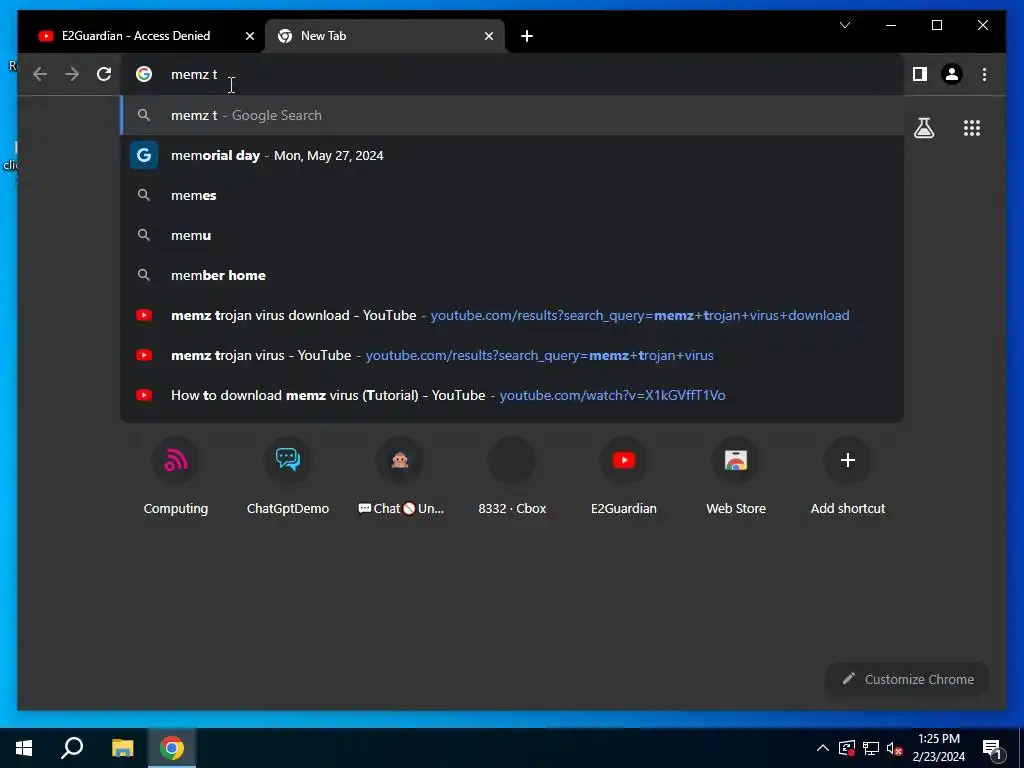Viewport: 1024px width, 768px height.
Task: Open the E2Guardian YouTube shortcut
Action: pos(624,477)
